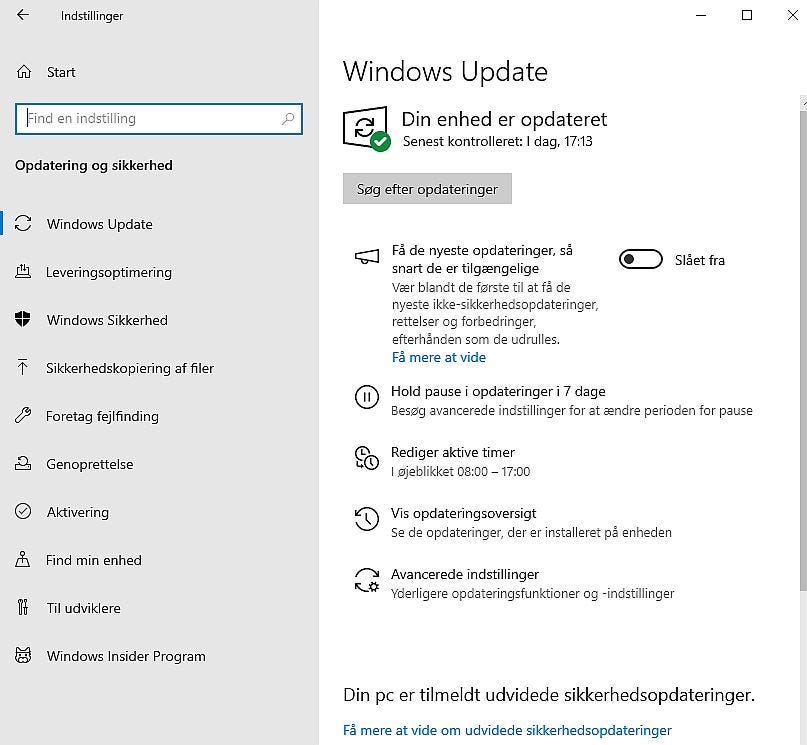Screen dimensions: 807x745
Task: Click 'Slået fra' toggle label
Action: point(699,260)
